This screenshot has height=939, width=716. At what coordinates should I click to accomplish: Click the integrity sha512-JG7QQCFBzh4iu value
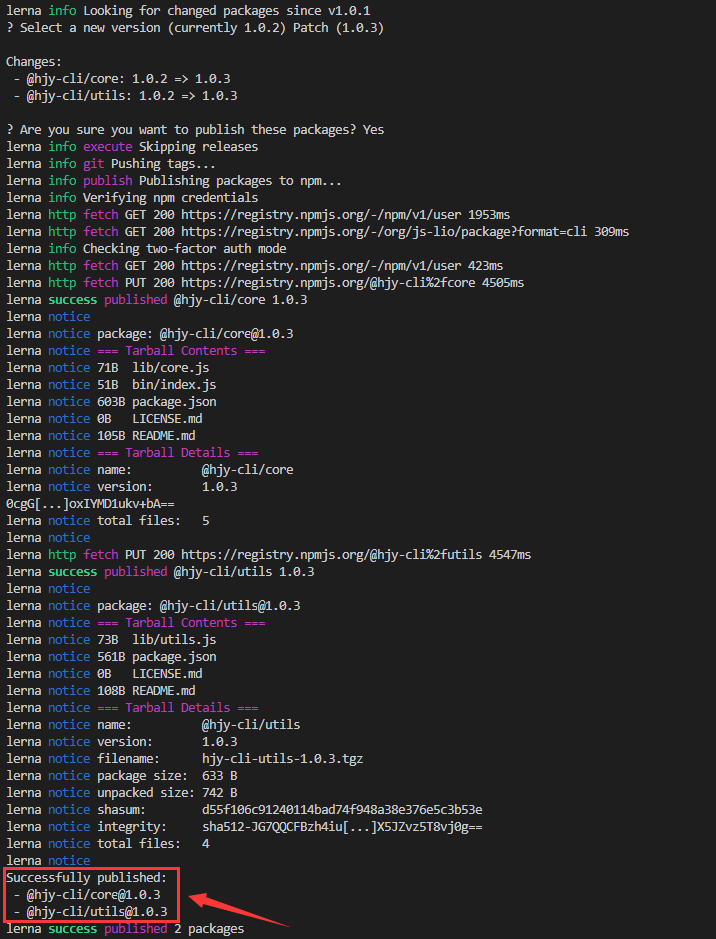pyautogui.click(x=342, y=826)
